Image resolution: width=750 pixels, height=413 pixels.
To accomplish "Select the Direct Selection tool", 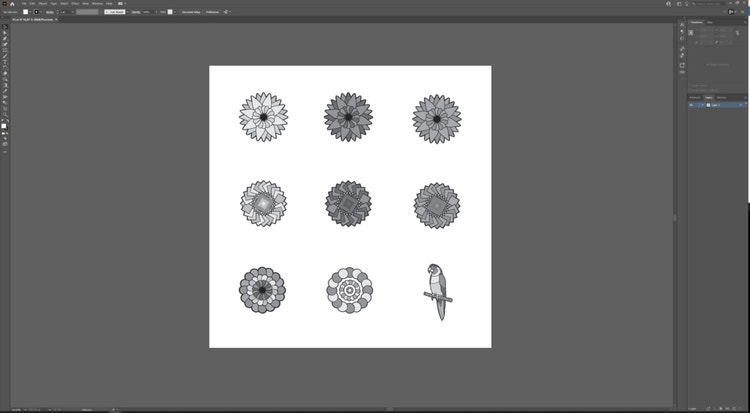I will click(4, 33).
